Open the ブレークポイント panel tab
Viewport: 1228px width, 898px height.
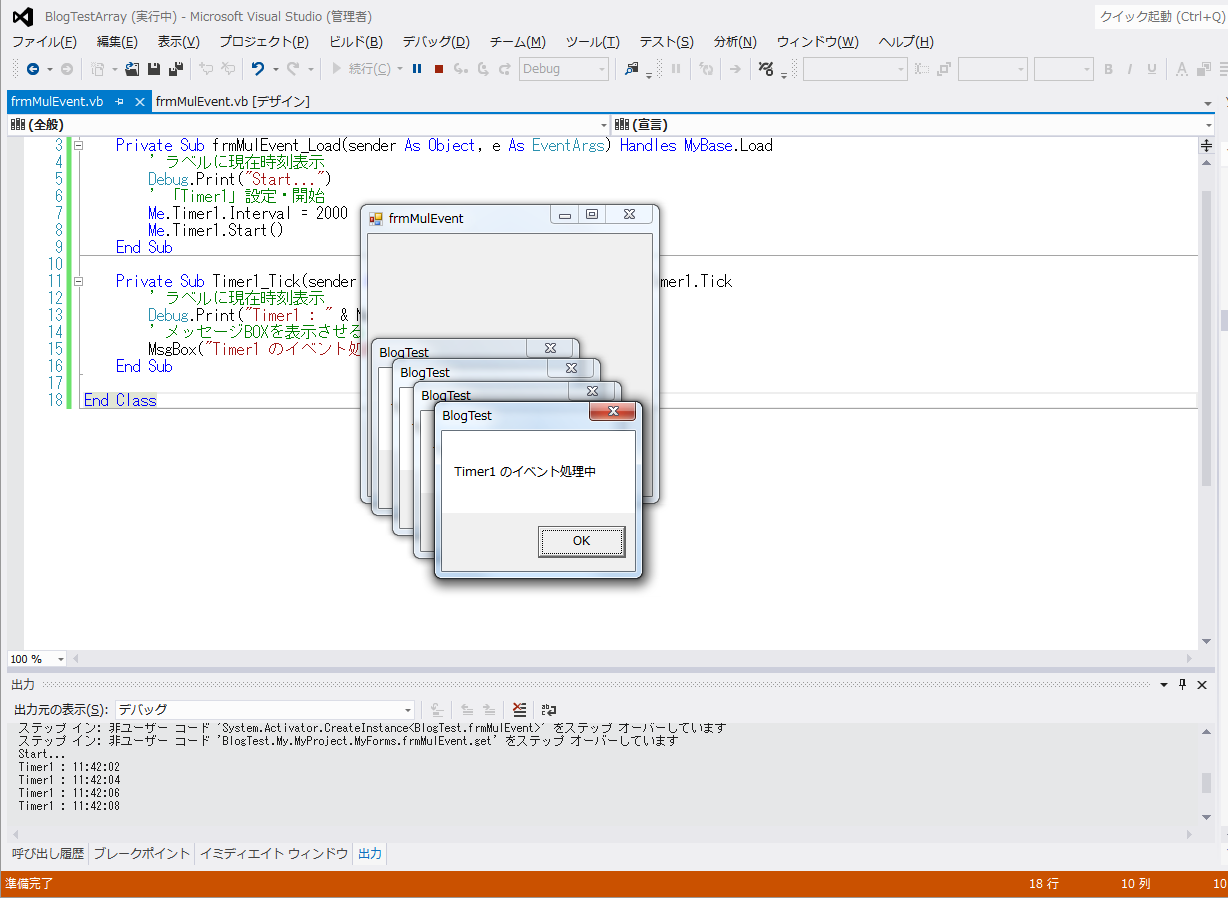(141, 854)
